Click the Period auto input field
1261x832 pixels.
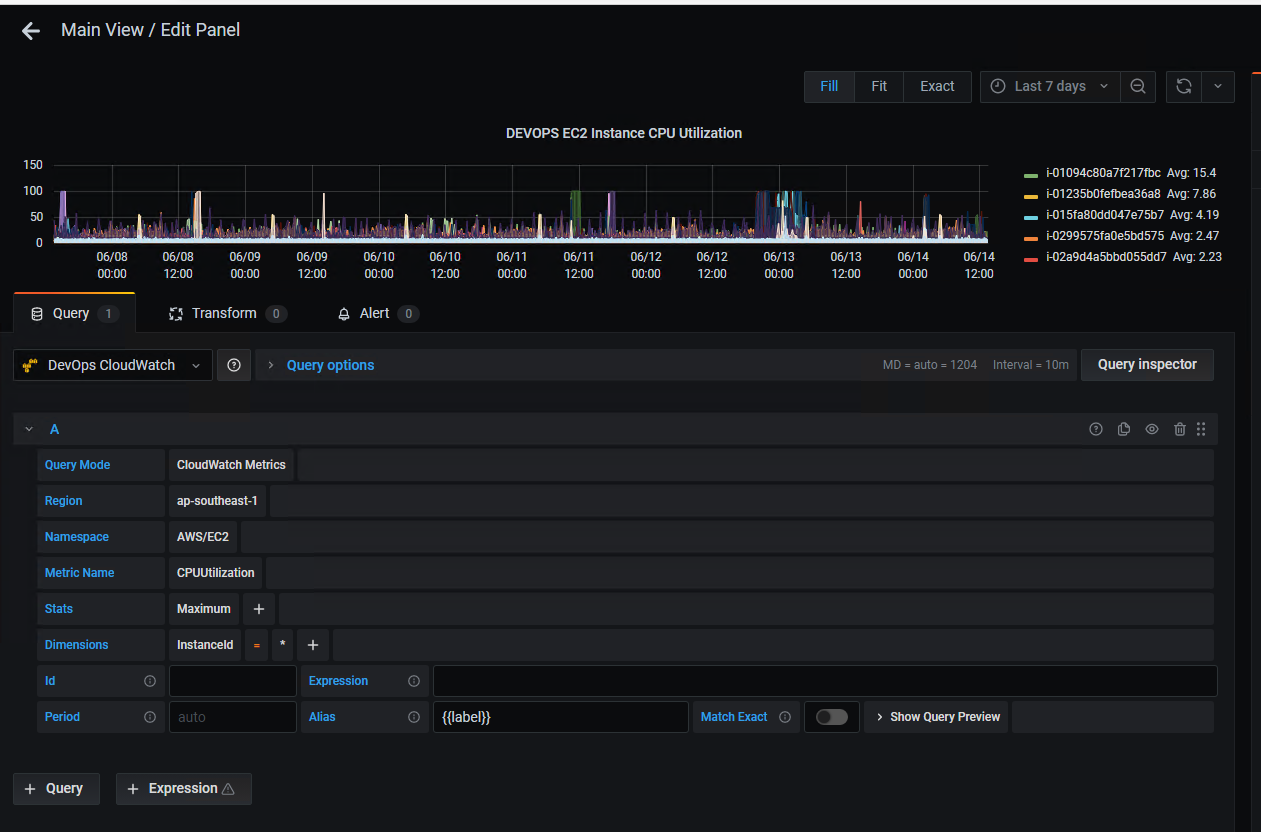coord(233,717)
